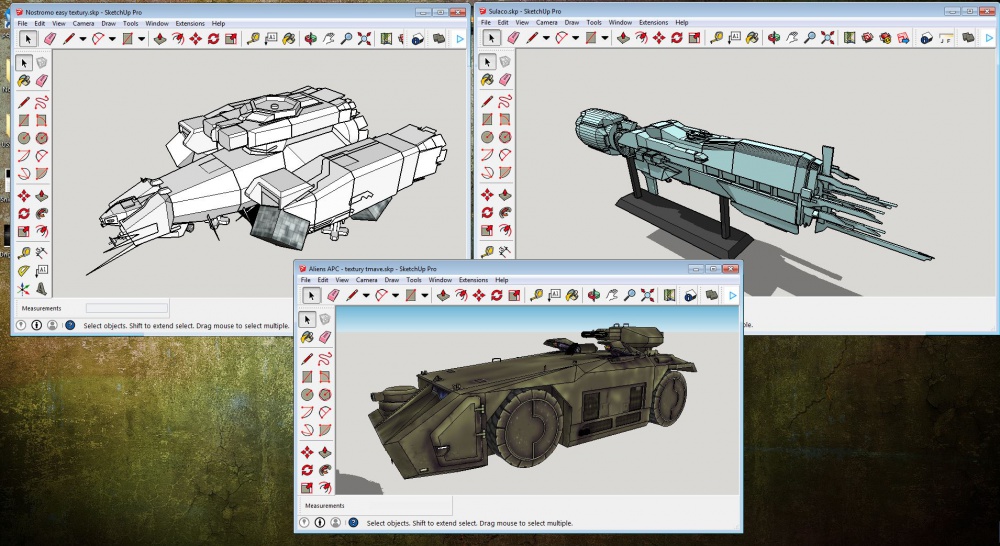Open 3D Warehouse in Sulaco top toolbar
1000x546 pixels.
[867, 38]
